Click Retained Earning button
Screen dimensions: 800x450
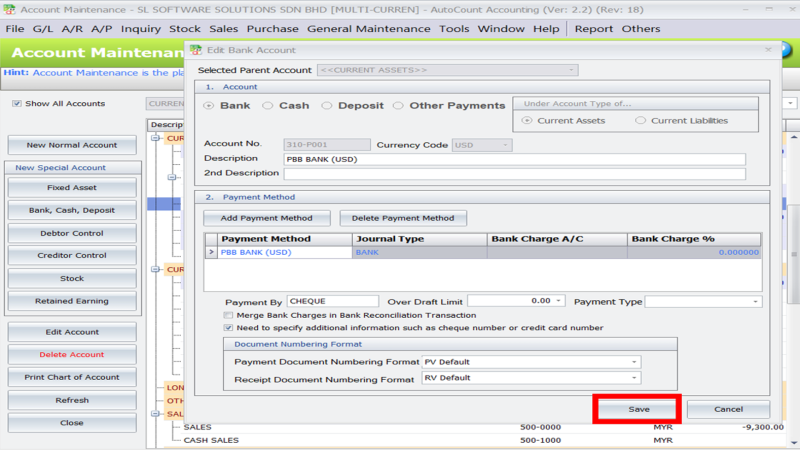point(72,301)
